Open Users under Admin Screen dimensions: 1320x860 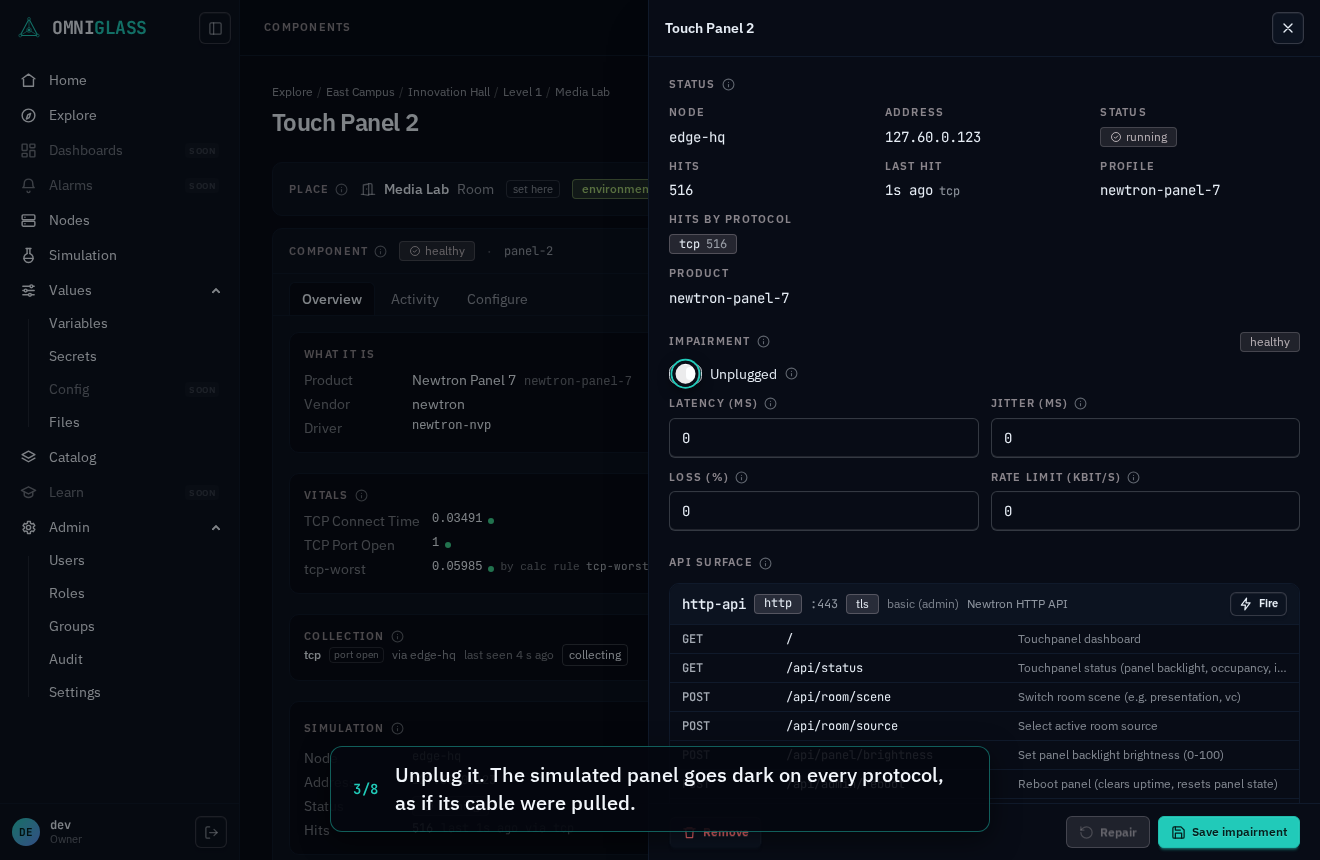coord(67,560)
